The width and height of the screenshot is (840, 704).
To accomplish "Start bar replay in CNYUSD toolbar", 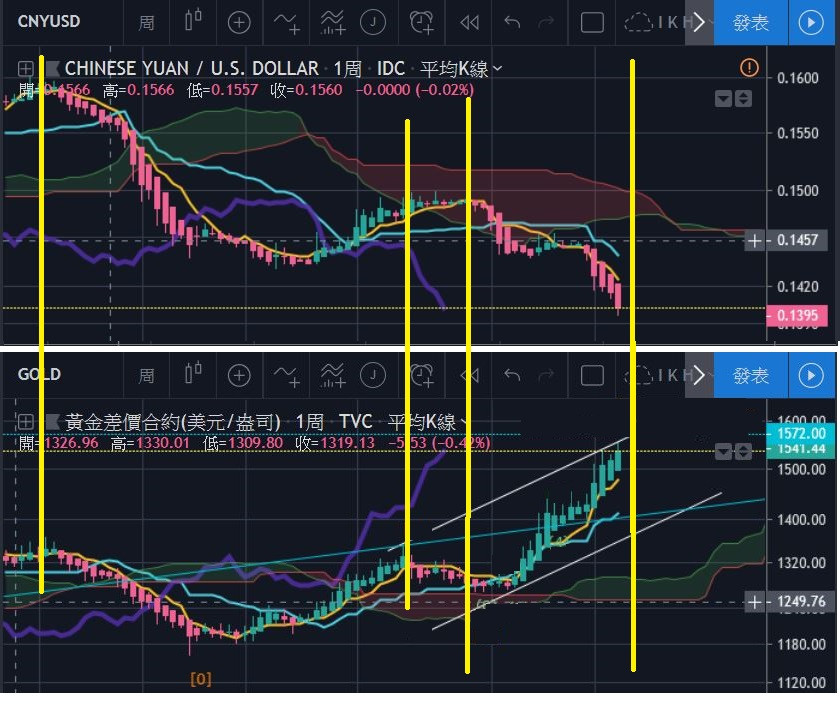I will tap(469, 23).
